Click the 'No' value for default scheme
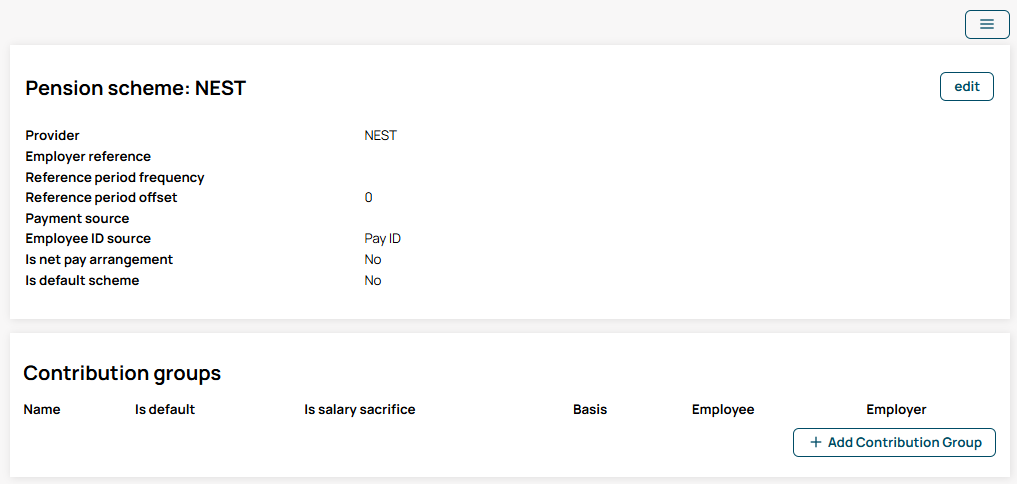1017x484 pixels. click(373, 280)
